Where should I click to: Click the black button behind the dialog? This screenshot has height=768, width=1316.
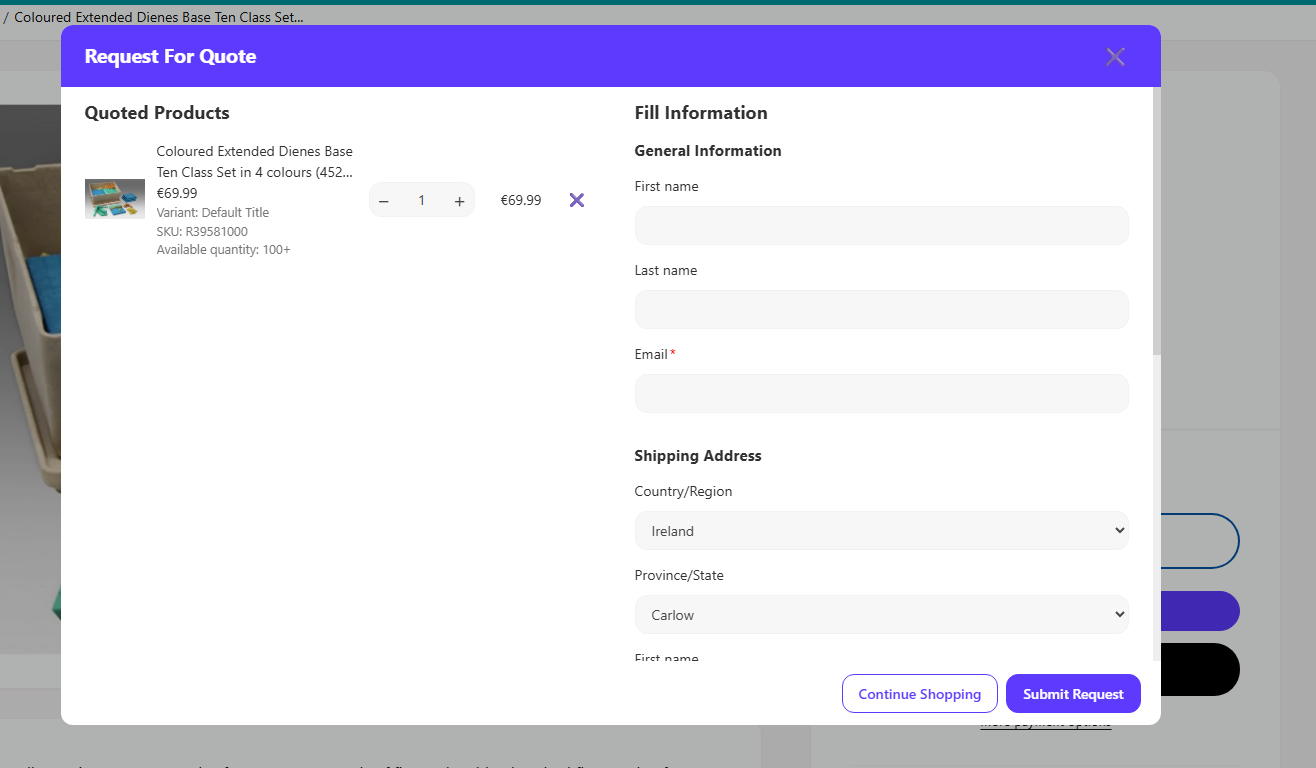point(1200,669)
